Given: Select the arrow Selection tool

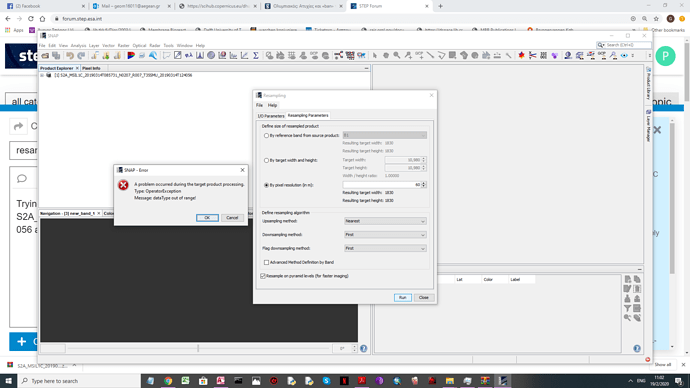Looking at the screenshot, I should [374, 55].
